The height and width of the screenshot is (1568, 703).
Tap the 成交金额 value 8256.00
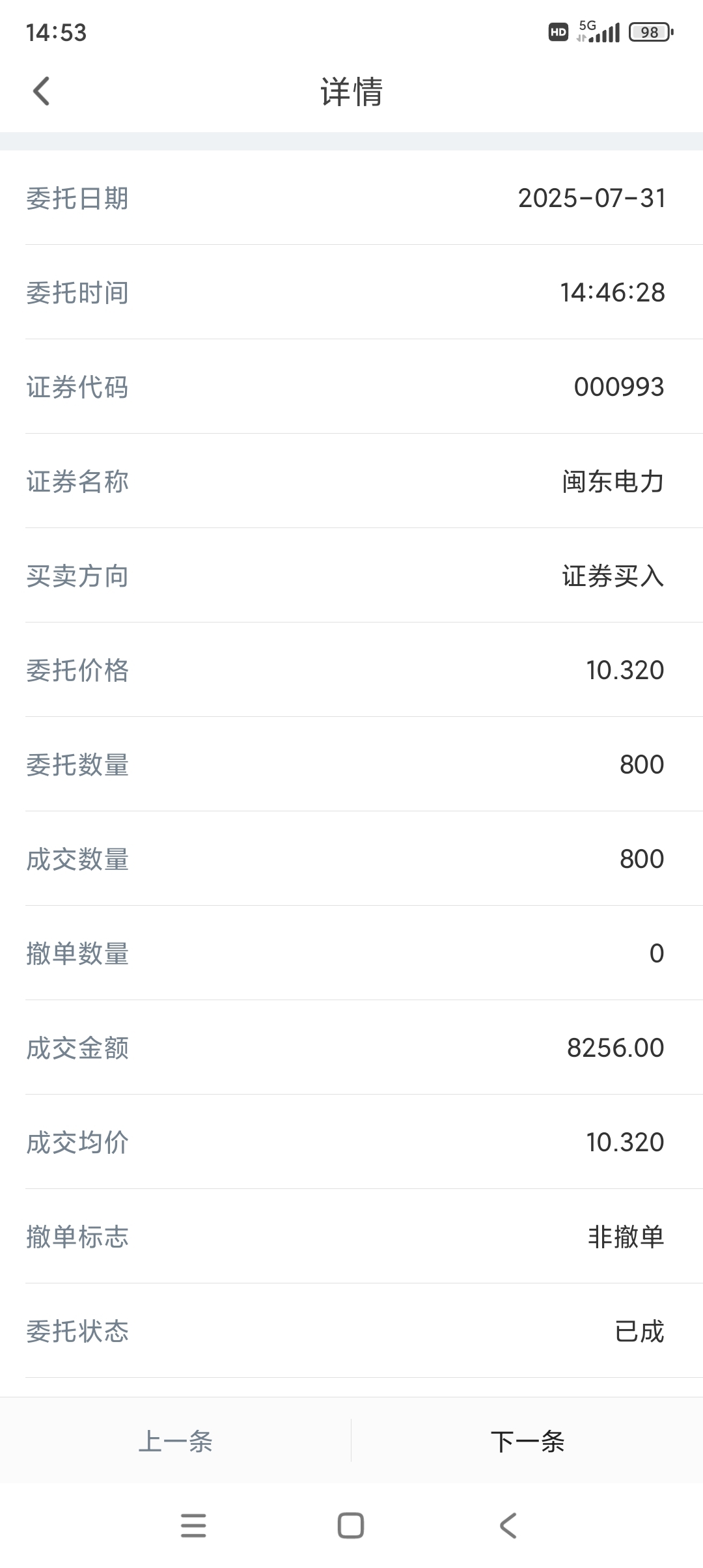tap(615, 1048)
